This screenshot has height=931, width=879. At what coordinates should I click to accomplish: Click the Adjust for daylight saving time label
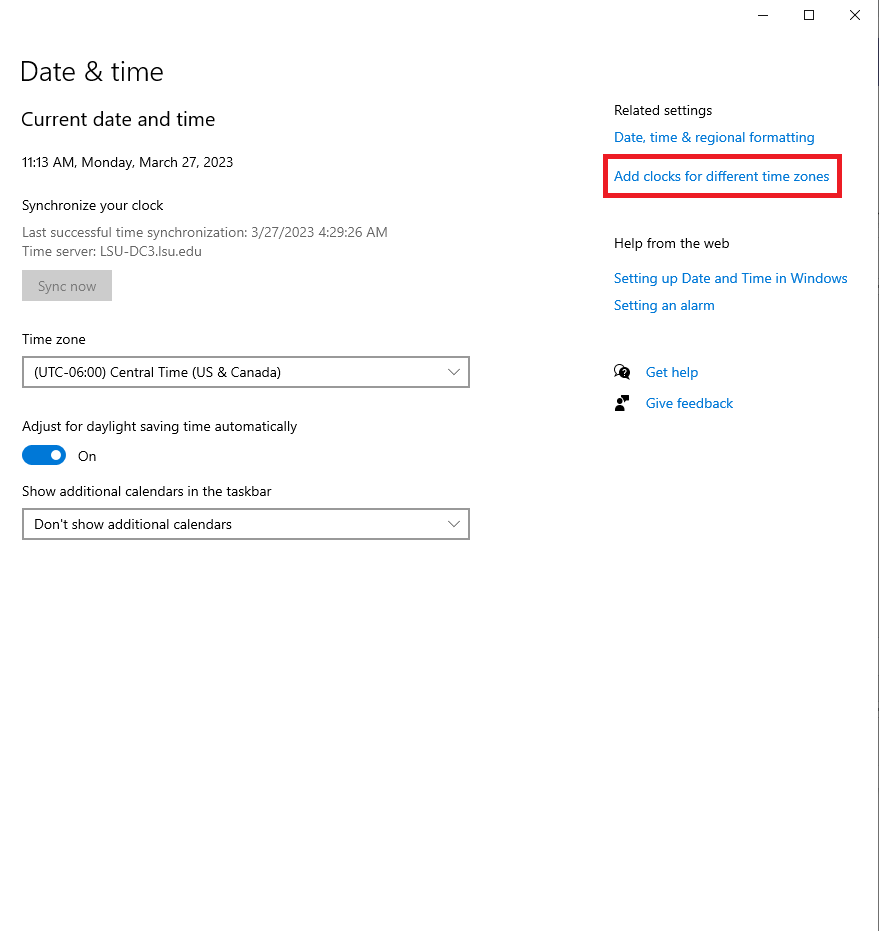tap(159, 426)
